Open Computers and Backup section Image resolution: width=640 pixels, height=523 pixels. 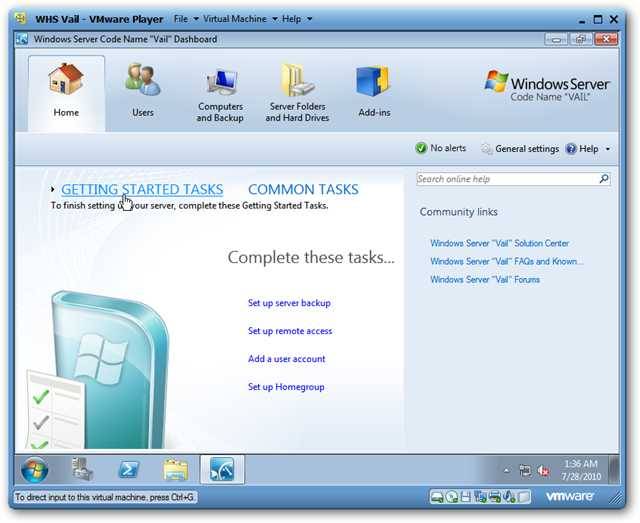click(220, 93)
